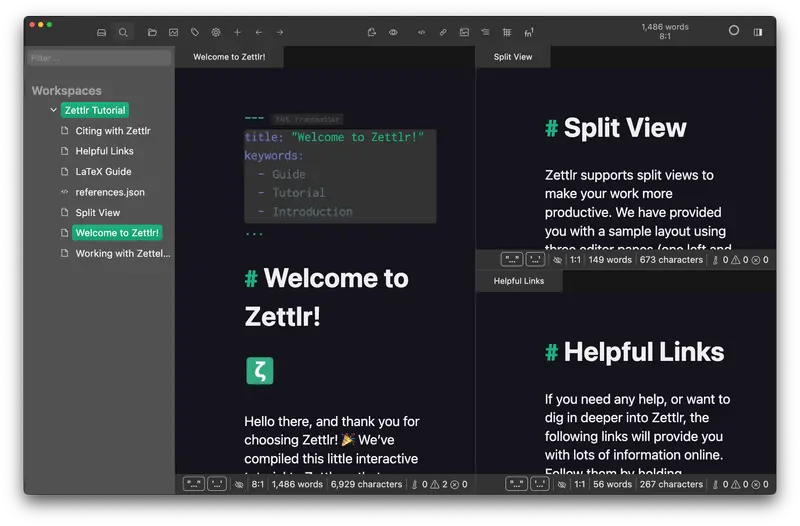Toggle eye-slash icon in Helpful Links status bar
This screenshot has width=800, height=526.
[x=562, y=484]
